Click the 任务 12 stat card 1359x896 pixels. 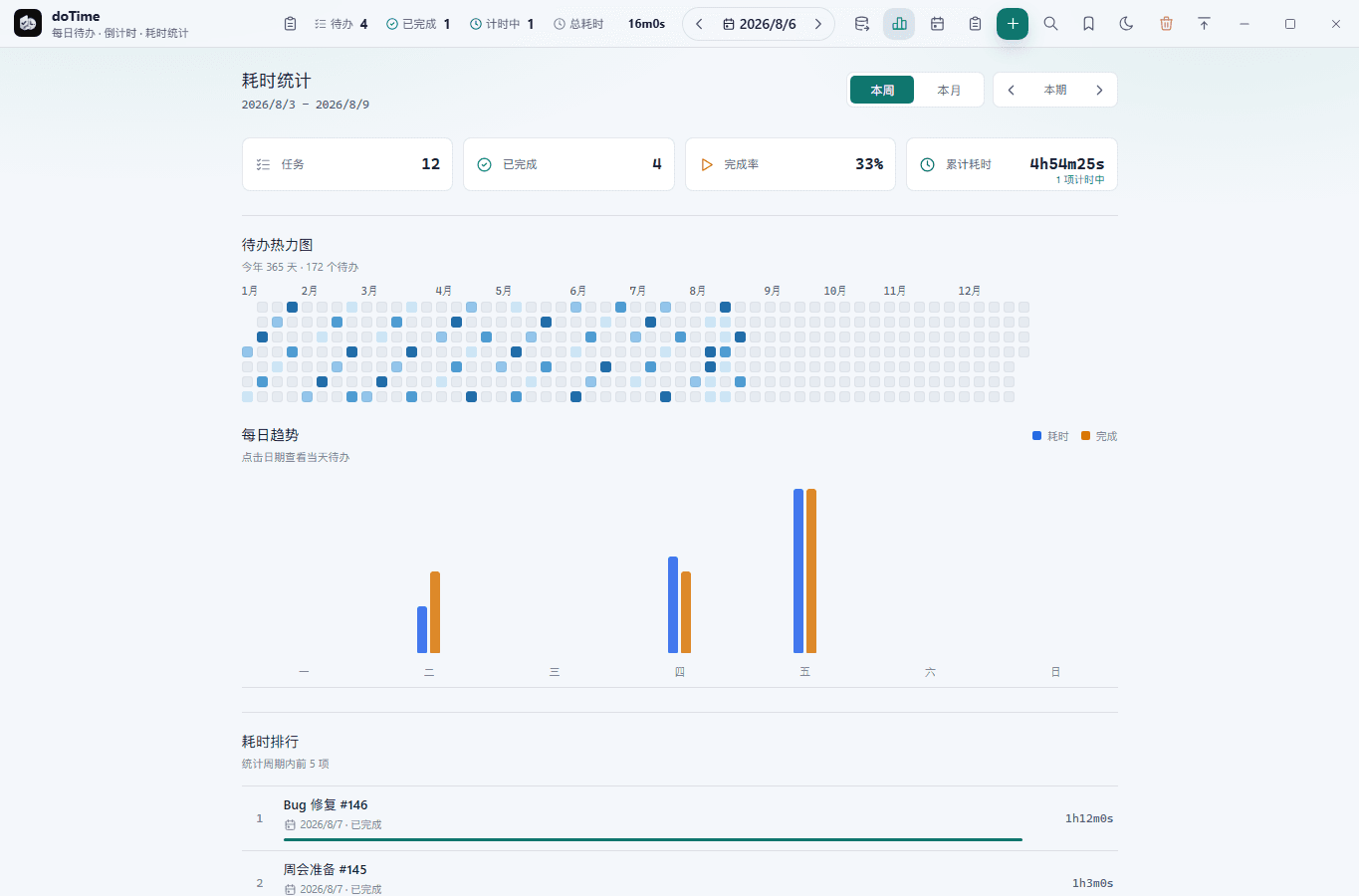[347, 164]
